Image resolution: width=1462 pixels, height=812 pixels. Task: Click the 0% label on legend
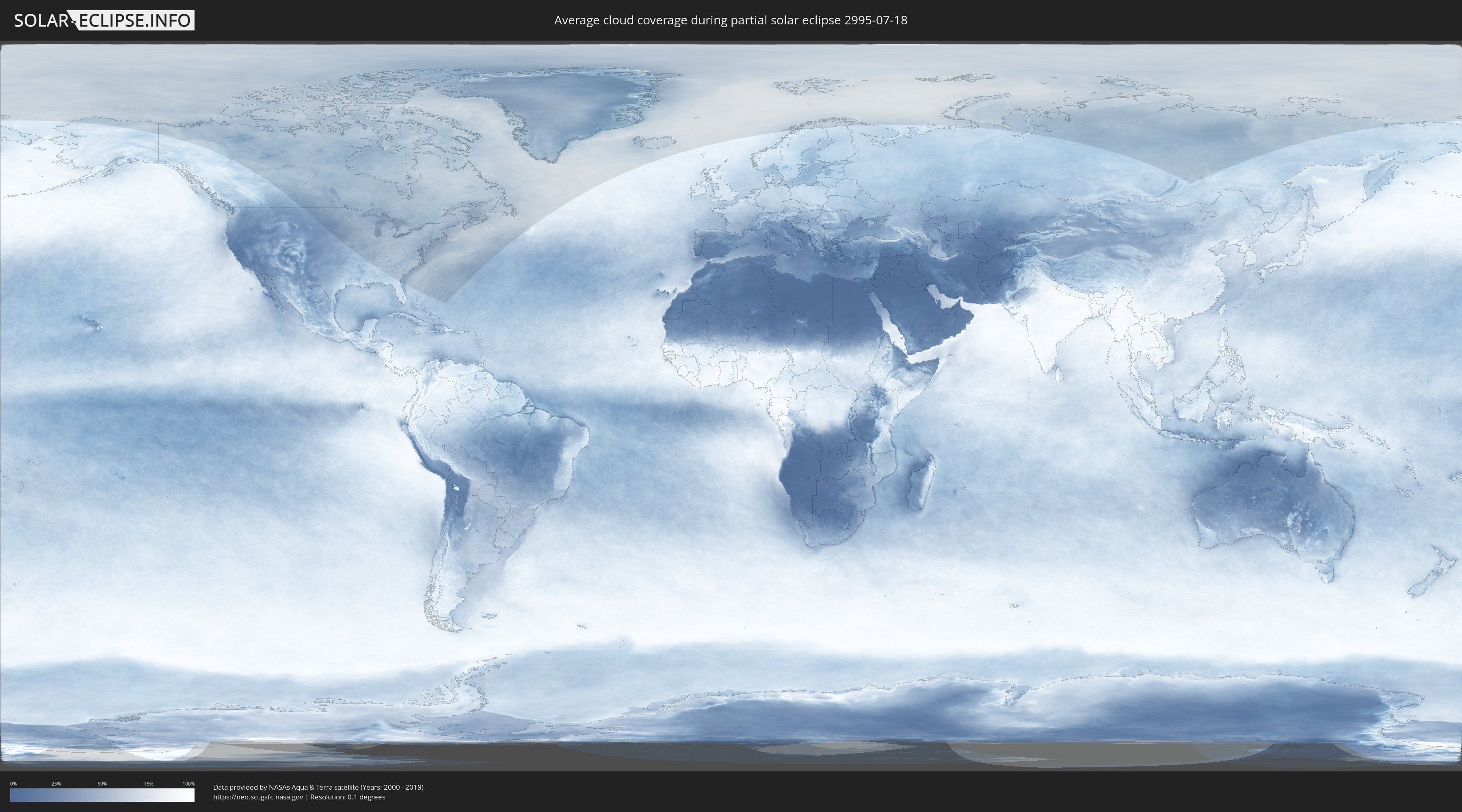(x=13, y=784)
